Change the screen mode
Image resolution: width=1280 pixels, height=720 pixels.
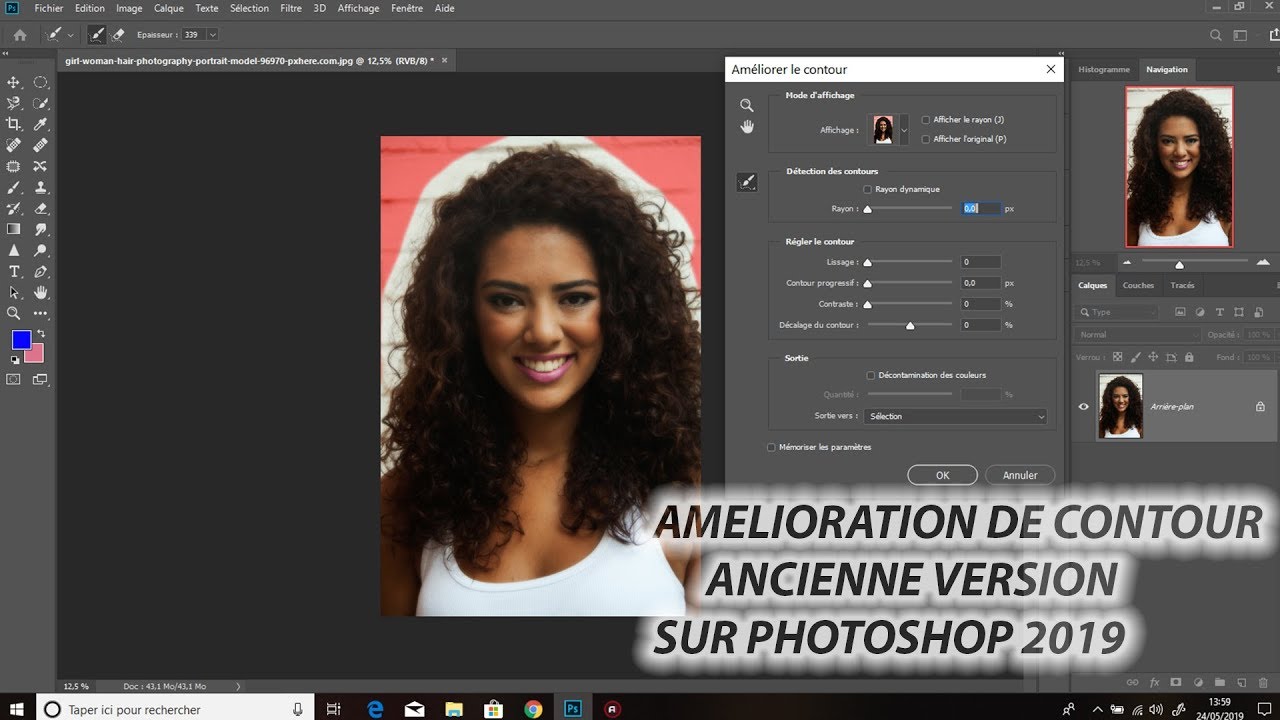coord(41,379)
